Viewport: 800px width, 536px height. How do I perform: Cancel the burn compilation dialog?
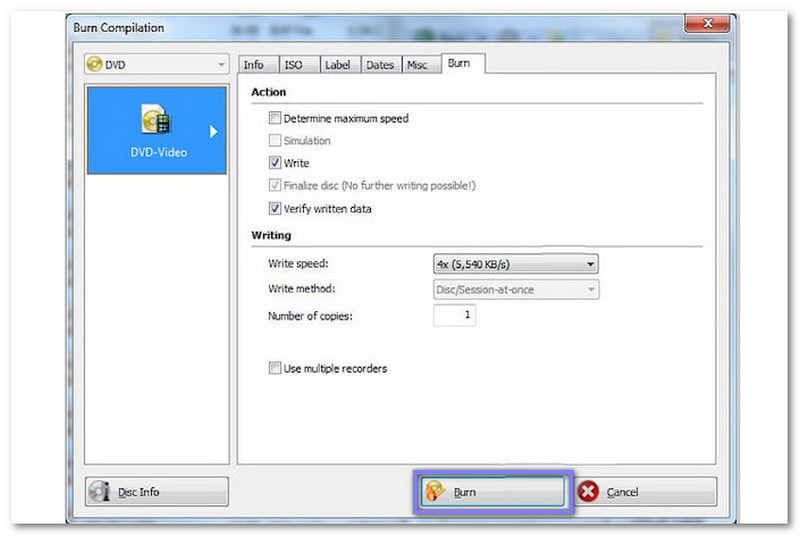coord(646,492)
